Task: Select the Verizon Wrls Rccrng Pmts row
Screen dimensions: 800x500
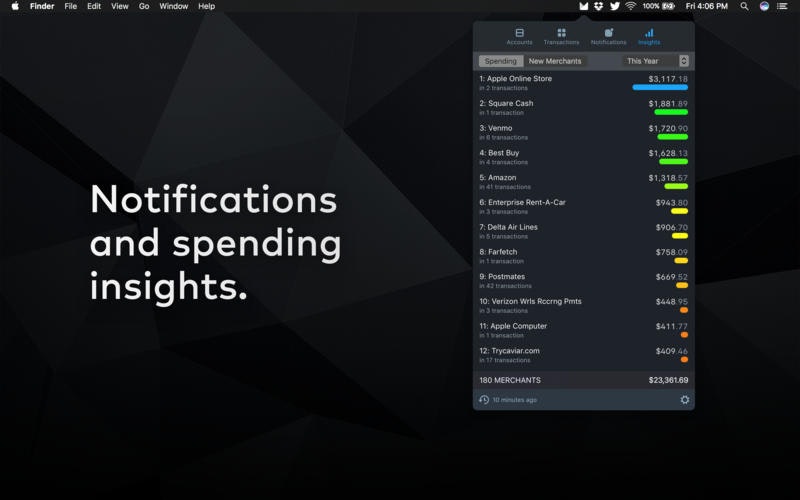Action: (584, 306)
